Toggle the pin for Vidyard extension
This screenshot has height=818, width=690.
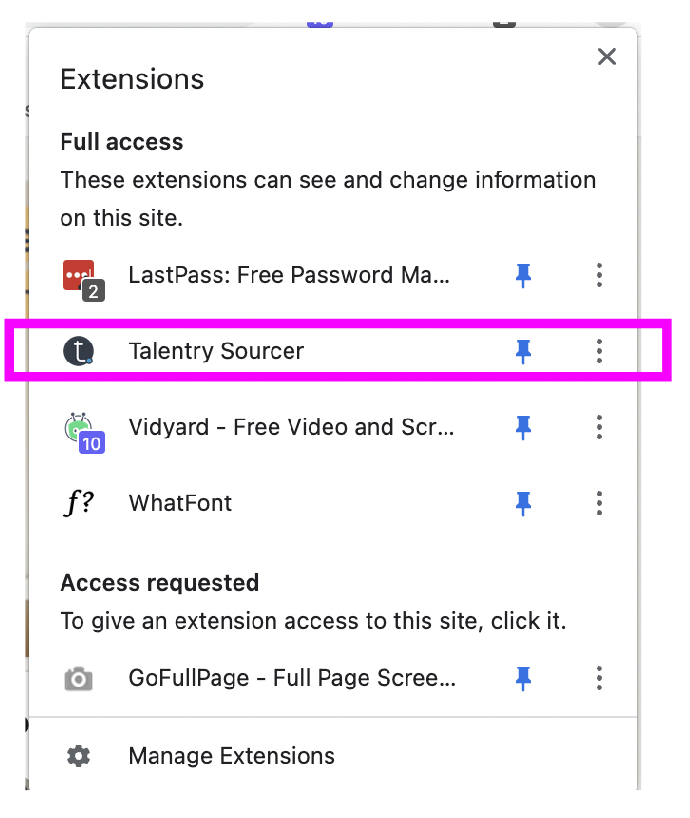[x=523, y=428]
